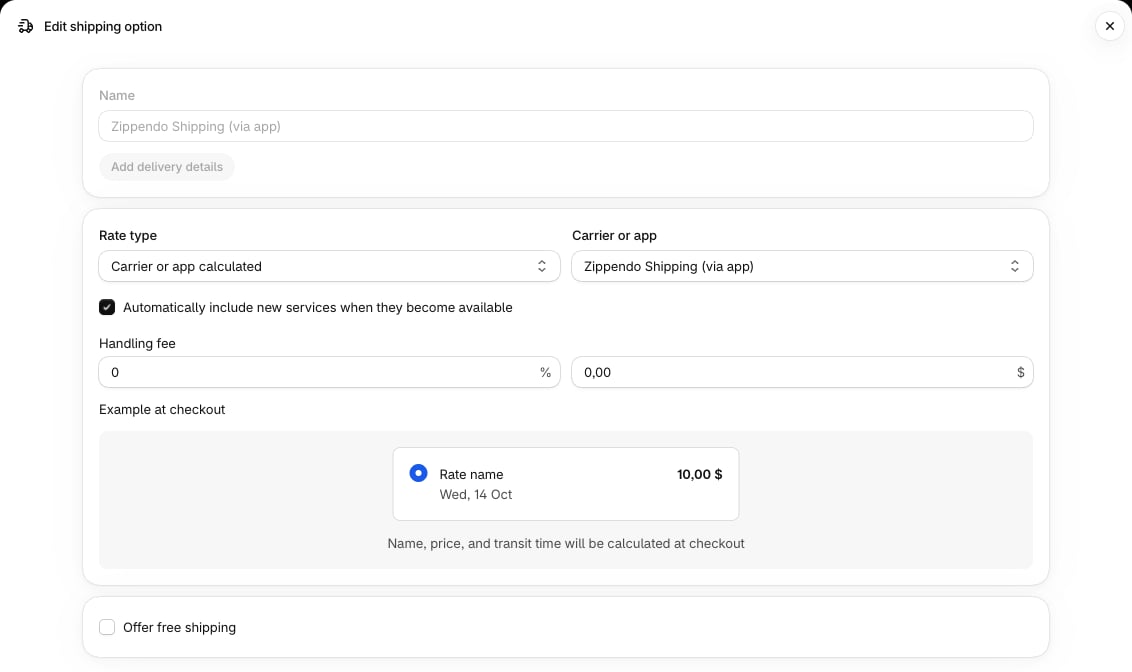Screen dimensions: 1132x672
Task: Click the Rate name text in example
Action: [x=471, y=474]
